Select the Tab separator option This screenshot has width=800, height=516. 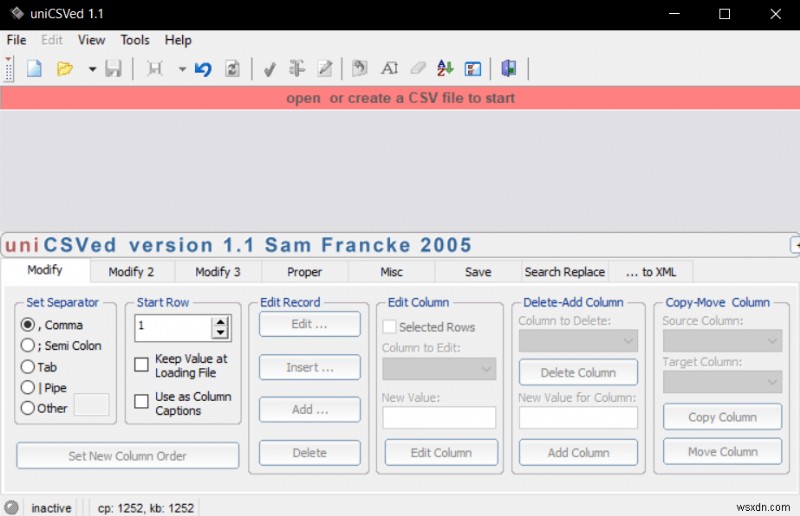[x=28, y=366]
